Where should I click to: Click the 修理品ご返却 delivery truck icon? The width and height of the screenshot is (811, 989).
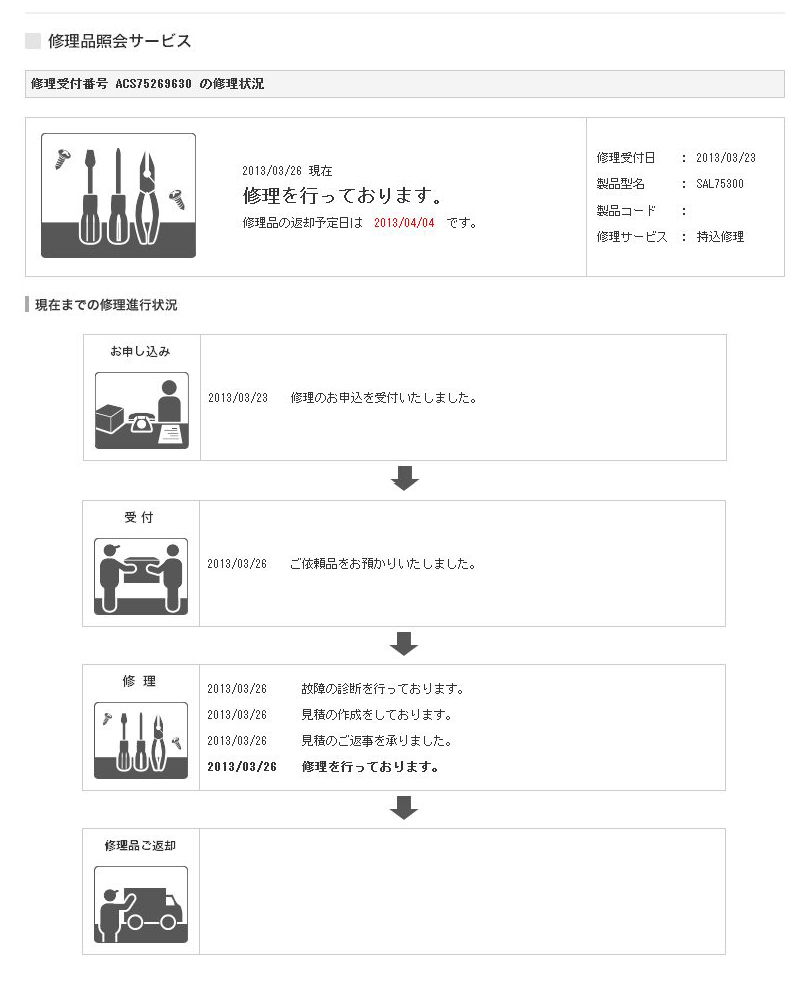(x=141, y=904)
